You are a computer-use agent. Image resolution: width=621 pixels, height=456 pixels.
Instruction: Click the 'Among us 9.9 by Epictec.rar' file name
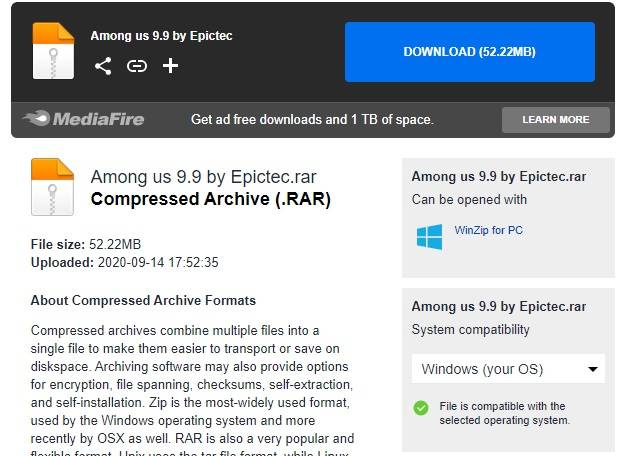[x=204, y=177]
